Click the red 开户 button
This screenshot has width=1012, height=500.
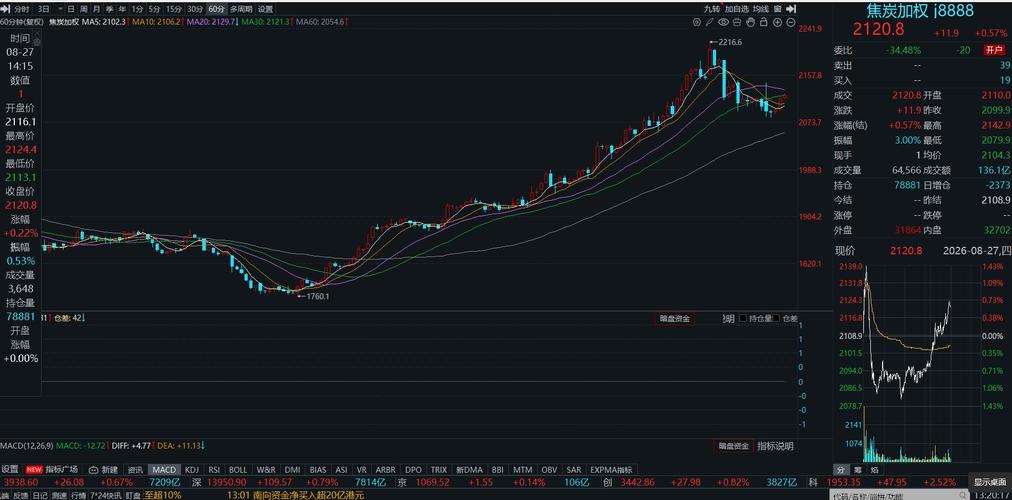993,50
